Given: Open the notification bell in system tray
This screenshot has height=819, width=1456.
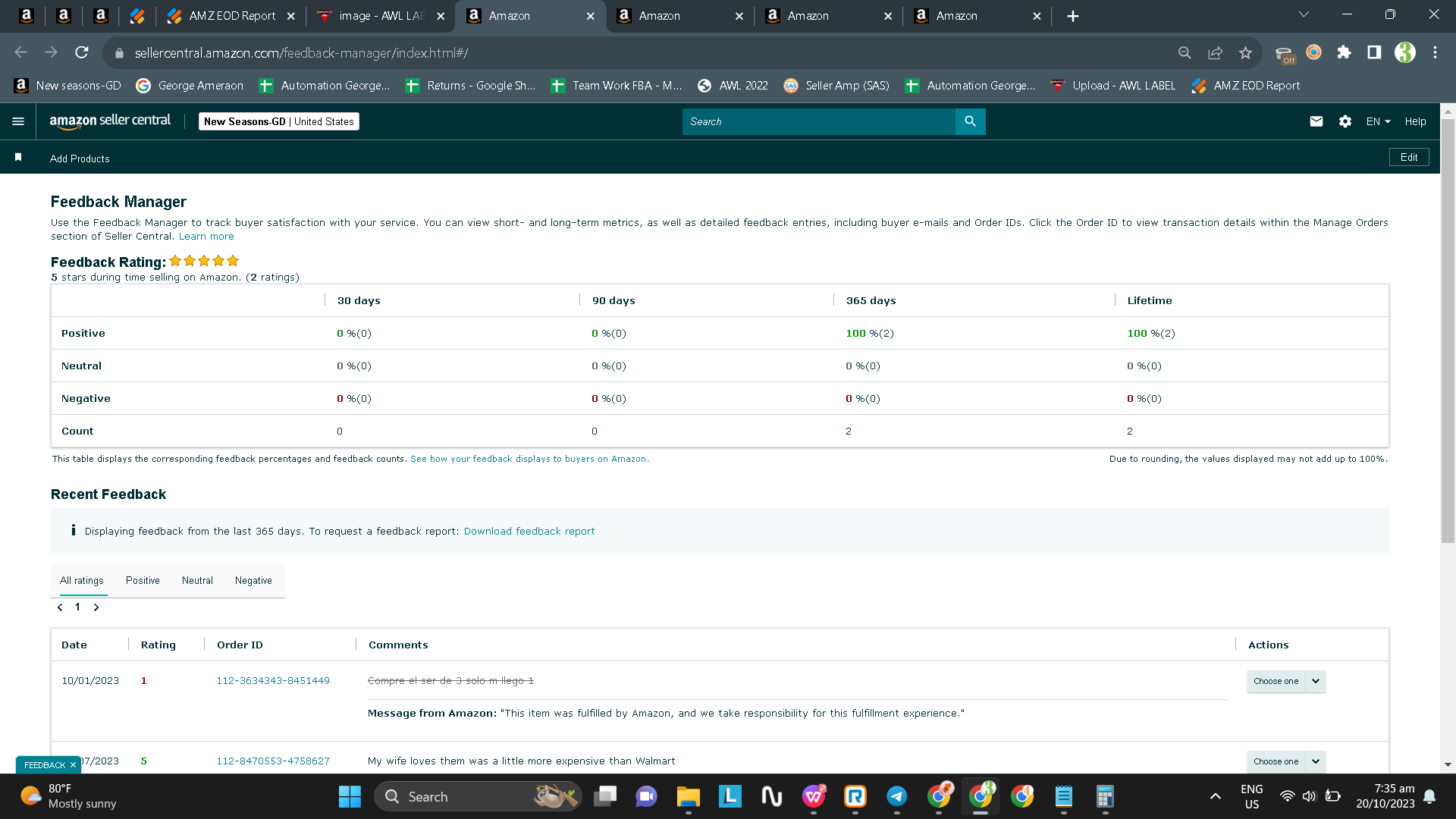Looking at the screenshot, I should click(1429, 796).
